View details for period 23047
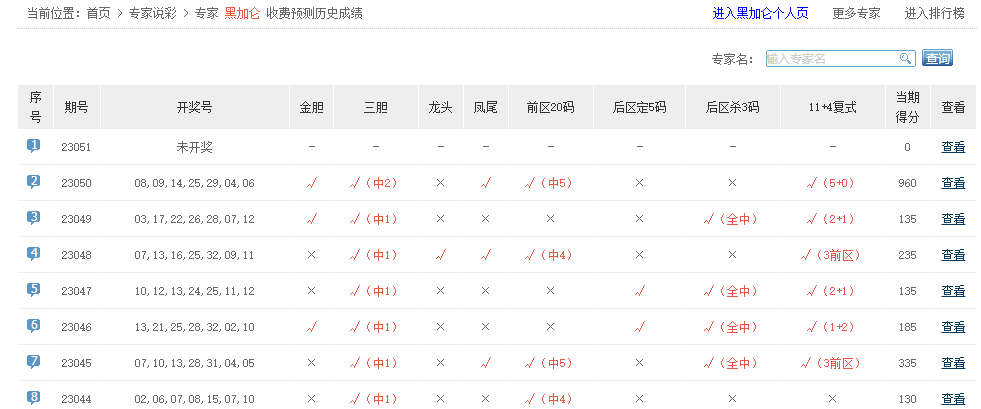This screenshot has height=409, width=981. [x=953, y=291]
